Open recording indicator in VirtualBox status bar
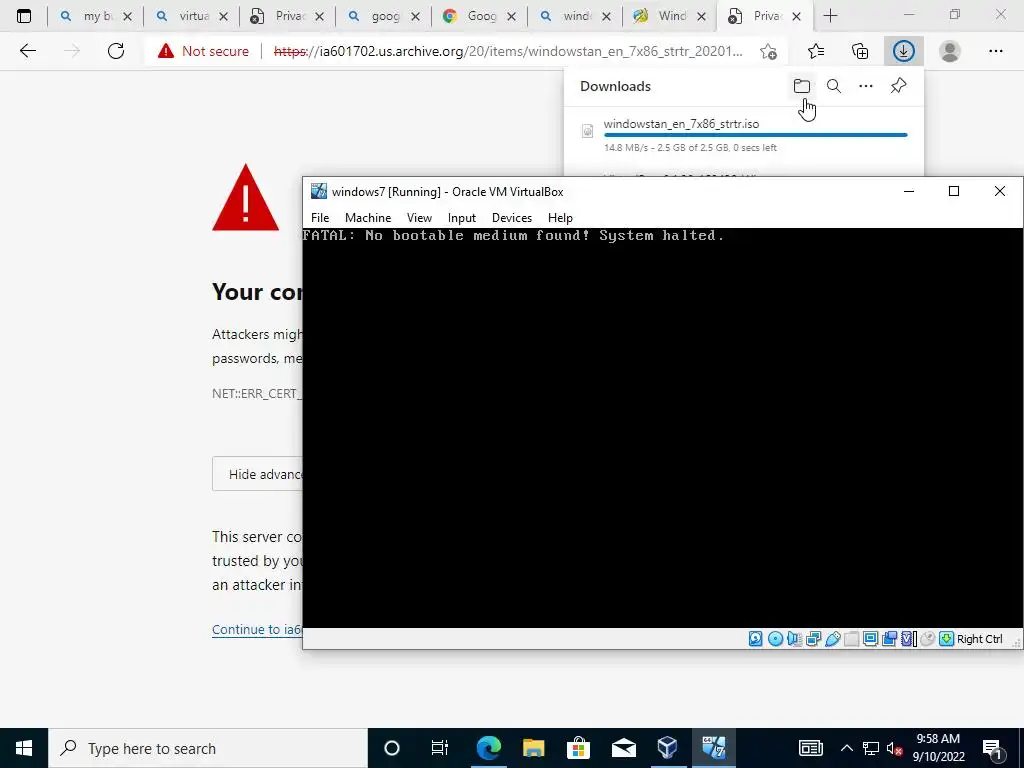This screenshot has width=1024, height=768. tap(889, 639)
